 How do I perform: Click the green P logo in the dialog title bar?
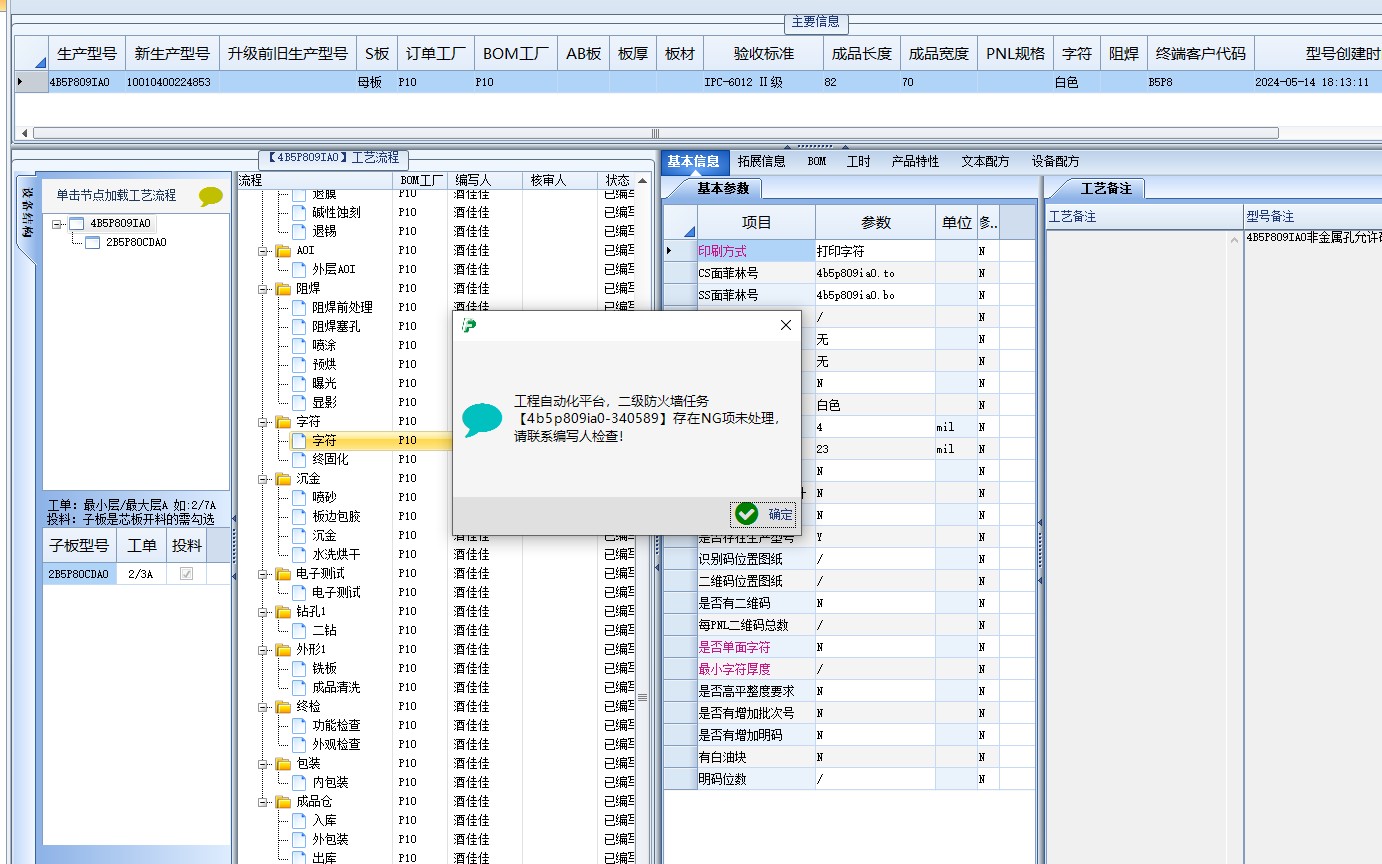click(x=469, y=325)
